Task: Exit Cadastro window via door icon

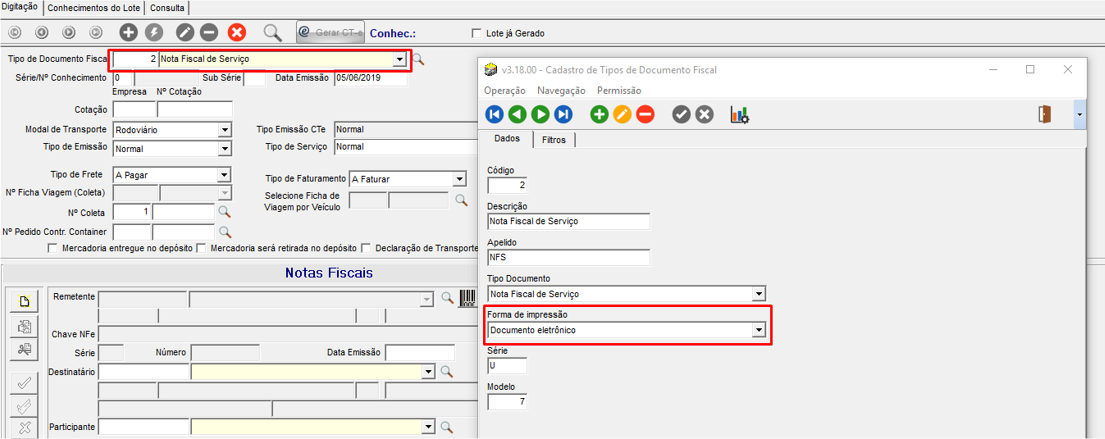Action: pos(1044,114)
